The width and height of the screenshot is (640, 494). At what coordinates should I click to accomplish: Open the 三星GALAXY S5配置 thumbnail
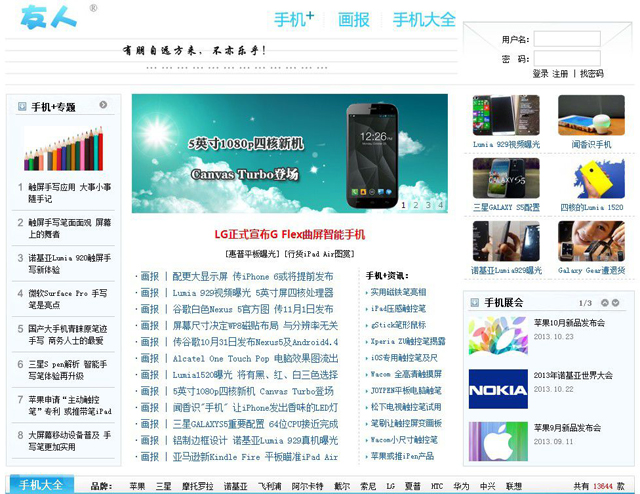click(506, 178)
